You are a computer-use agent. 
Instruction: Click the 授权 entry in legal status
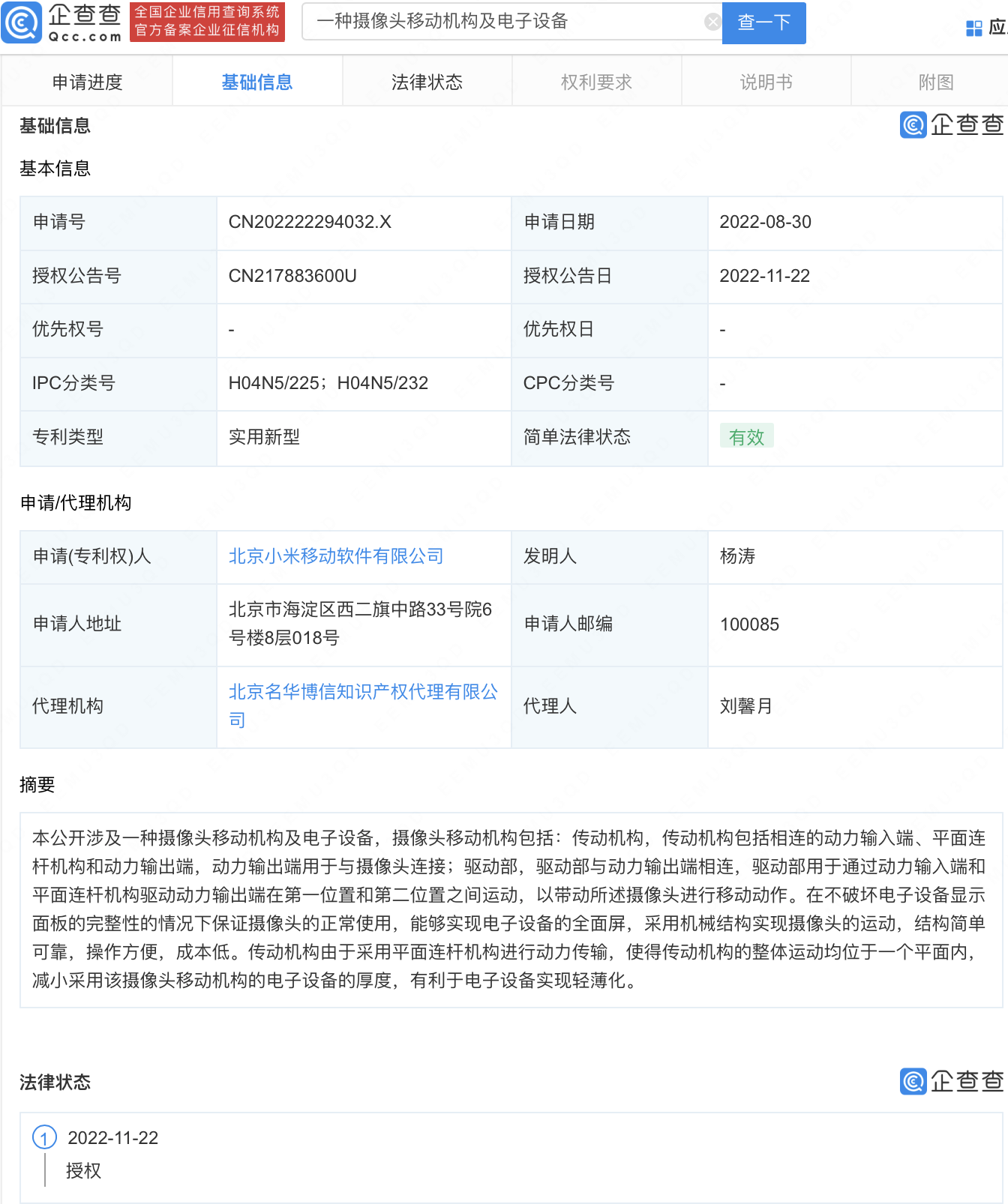tap(83, 1170)
